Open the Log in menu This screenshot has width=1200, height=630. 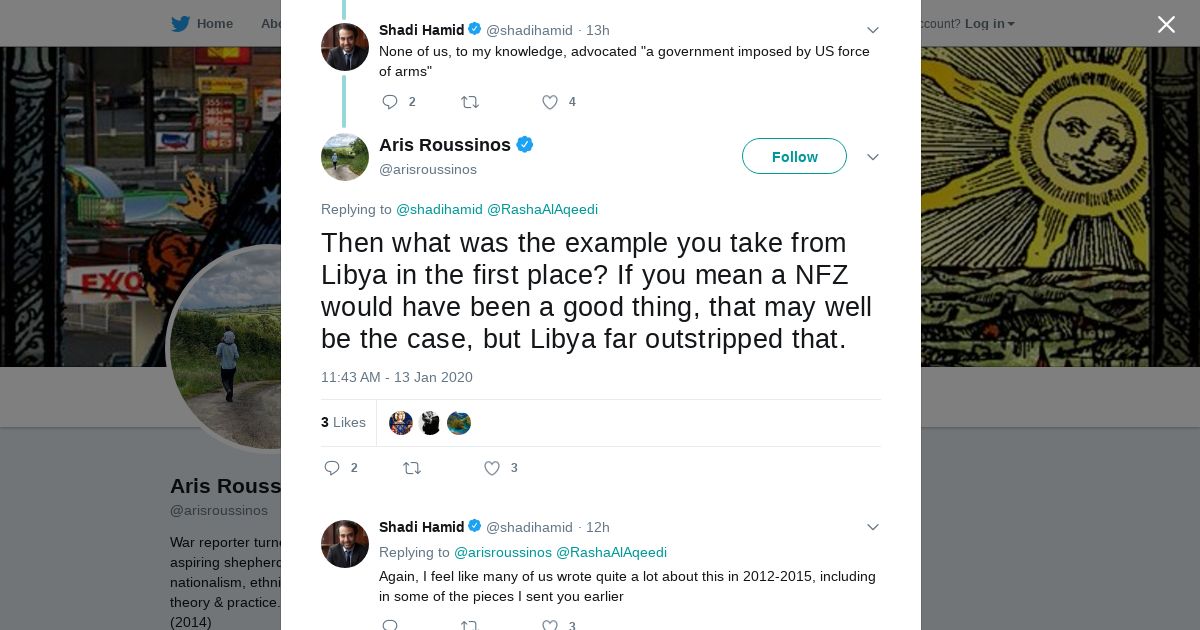pyautogui.click(x=989, y=24)
